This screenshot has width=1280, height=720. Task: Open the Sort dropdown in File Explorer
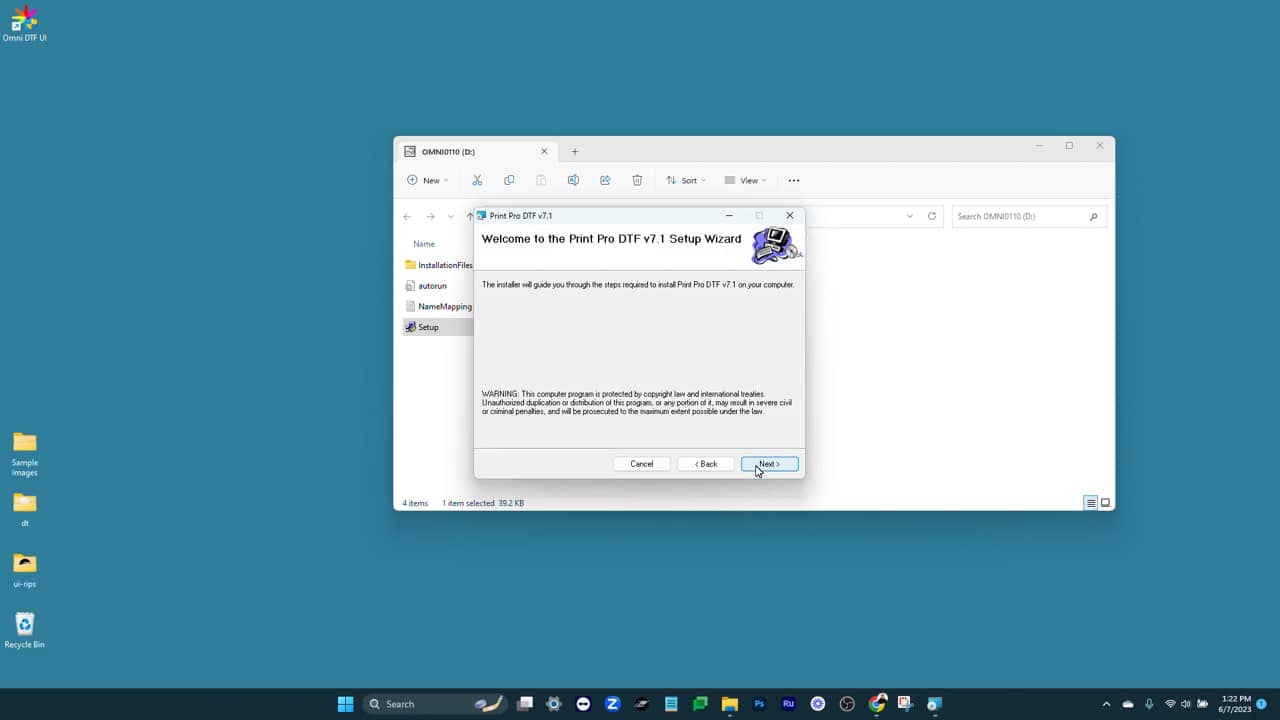(x=686, y=180)
